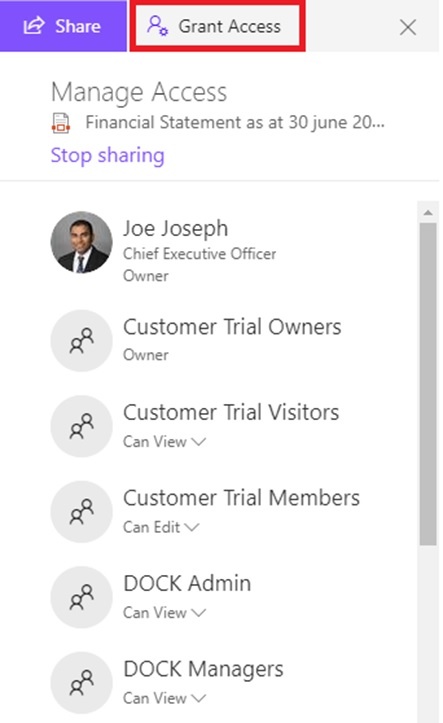
Task: Open Can Edit dropdown for Customer Trial Members
Action: click(161, 527)
